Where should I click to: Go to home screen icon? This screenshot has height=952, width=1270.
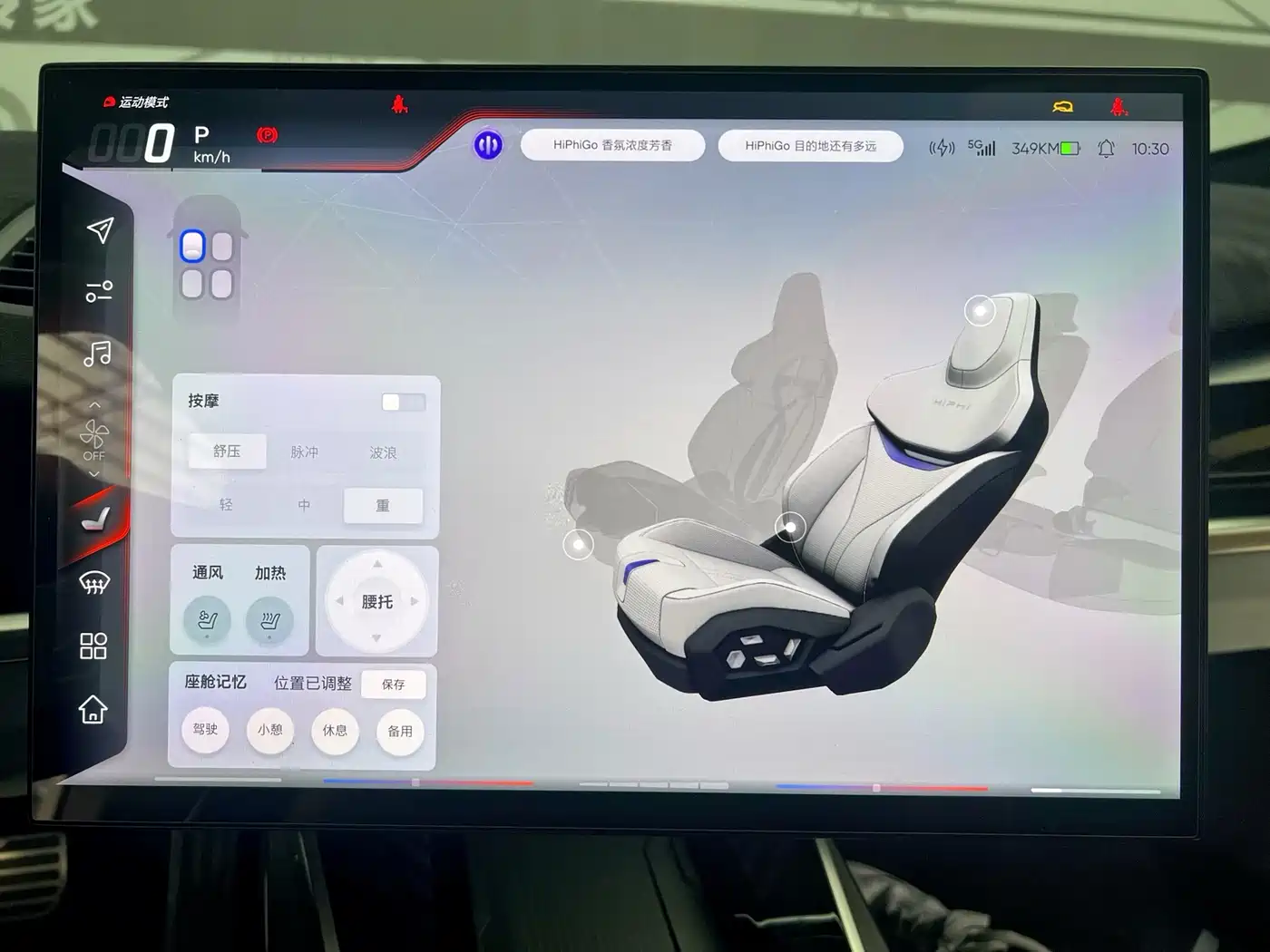[x=93, y=709]
